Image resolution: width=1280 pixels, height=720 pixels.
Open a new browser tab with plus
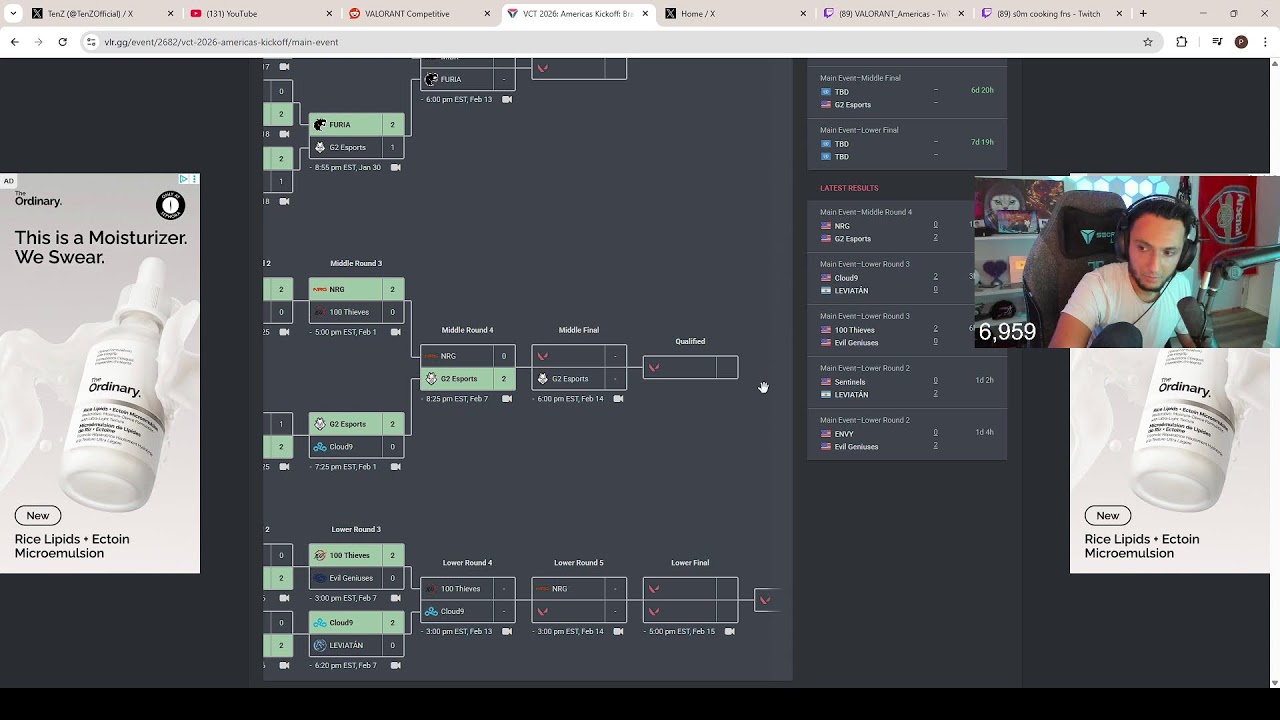tap(1143, 14)
